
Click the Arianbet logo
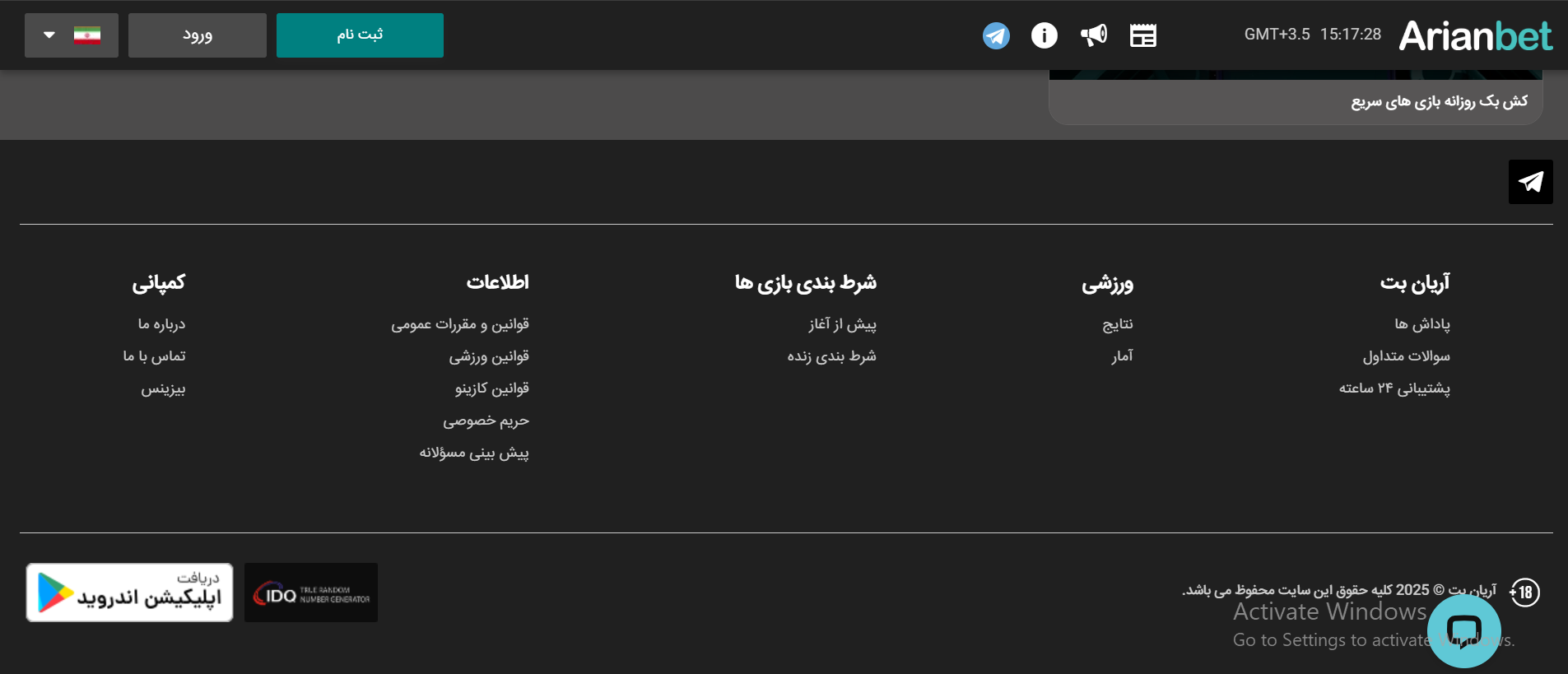tap(1476, 35)
